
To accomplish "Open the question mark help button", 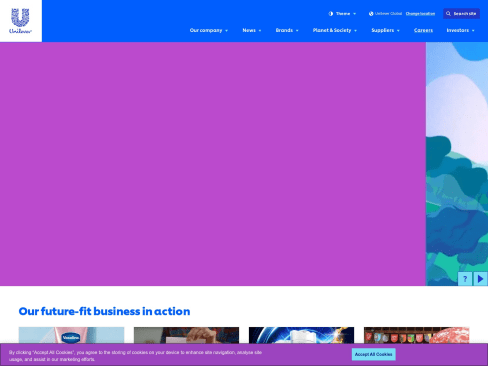I will (465, 279).
